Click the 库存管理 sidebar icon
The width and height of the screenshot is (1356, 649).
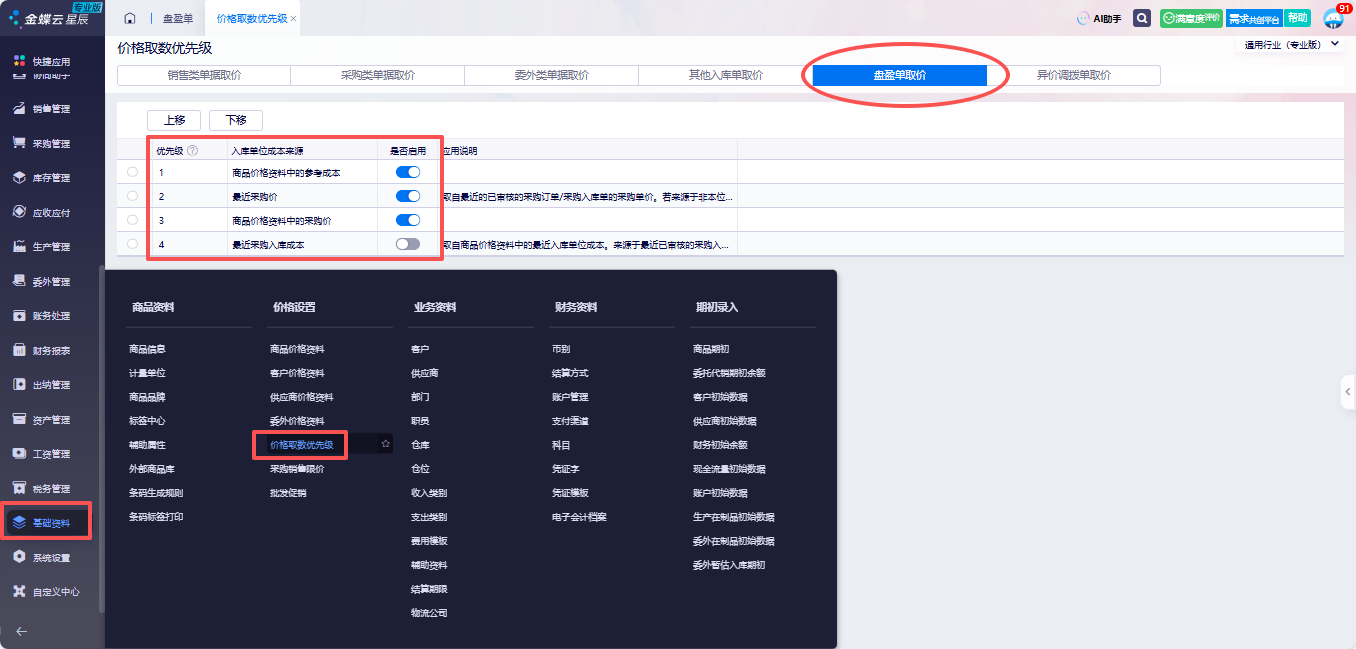point(19,178)
